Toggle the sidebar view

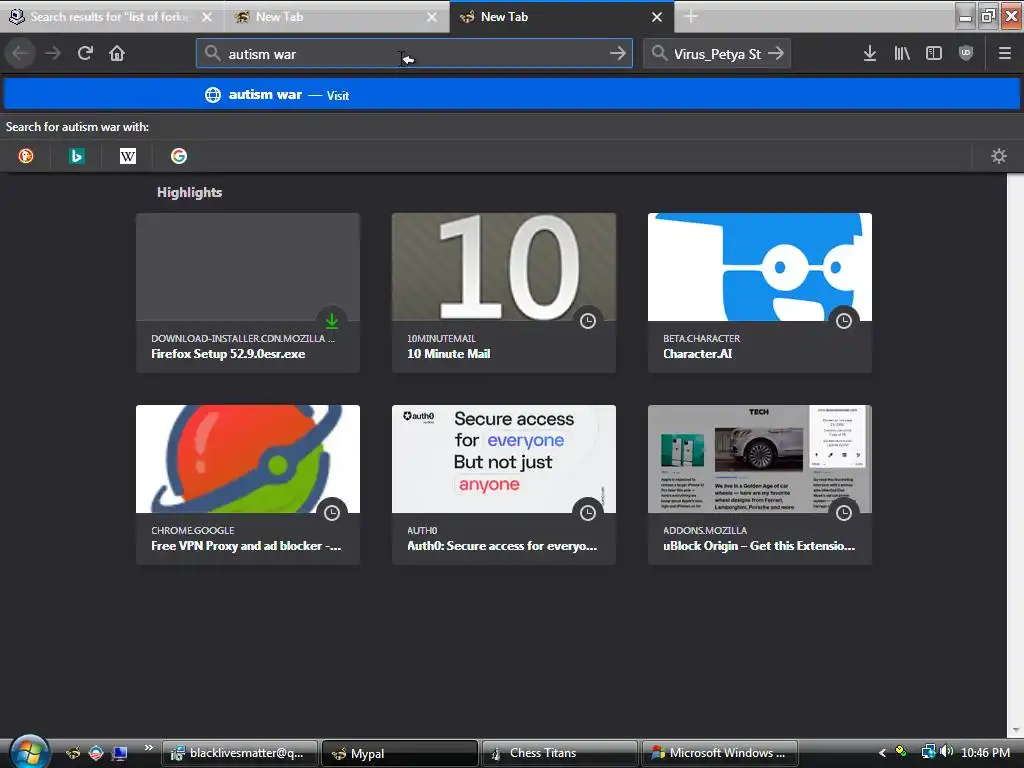pyautogui.click(x=934, y=54)
